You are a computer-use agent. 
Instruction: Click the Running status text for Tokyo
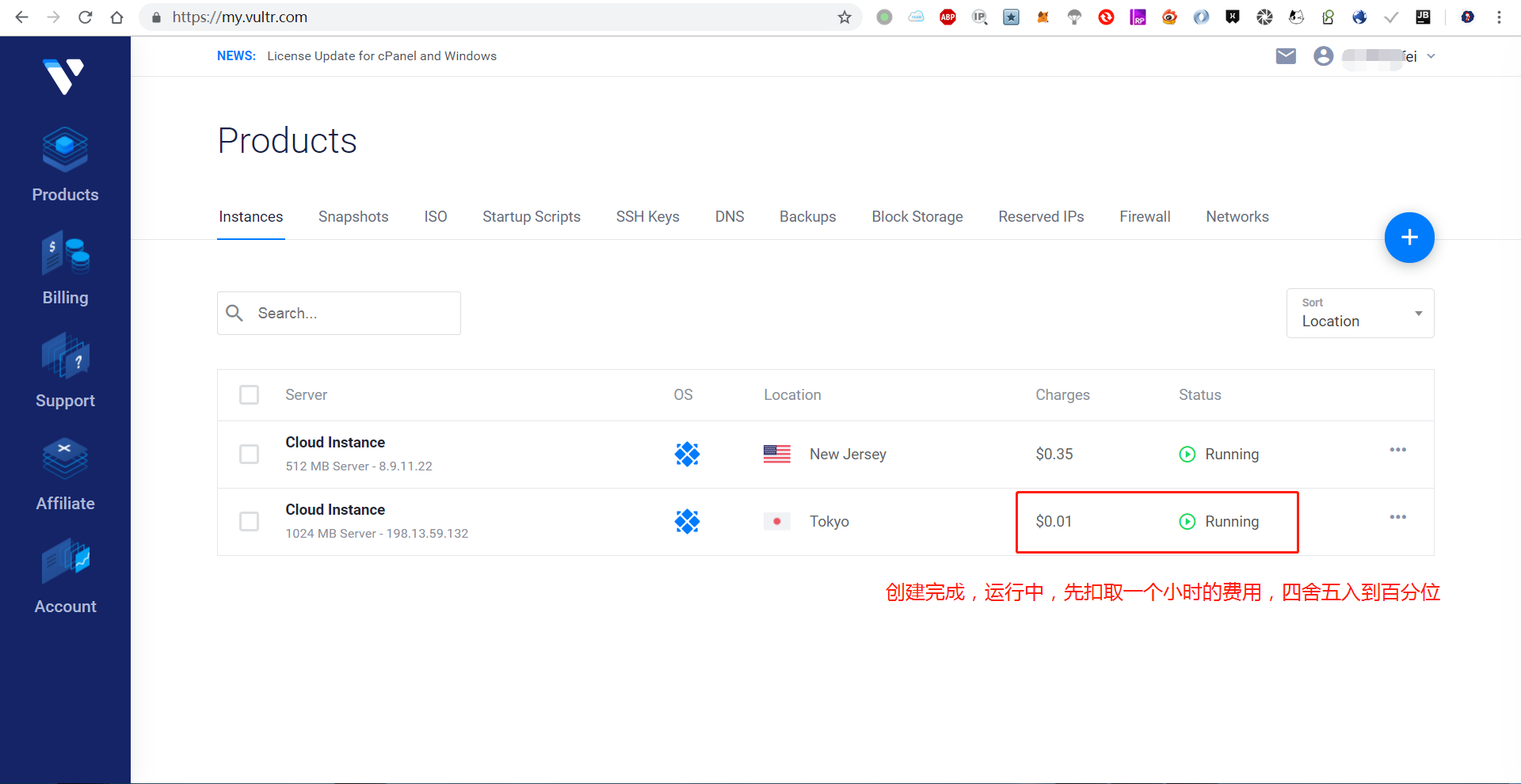coord(1232,522)
